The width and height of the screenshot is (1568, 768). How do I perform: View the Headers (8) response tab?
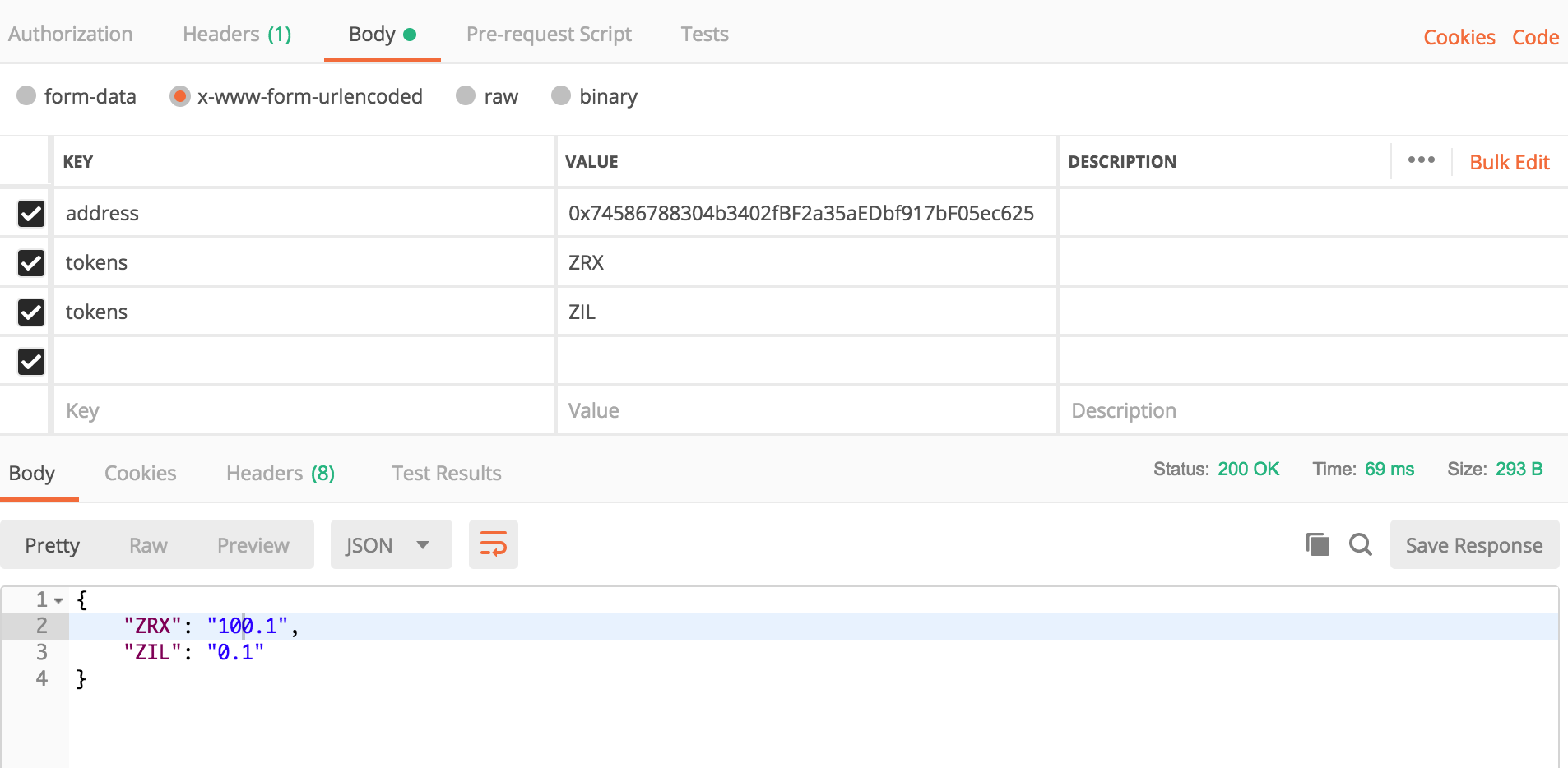[x=280, y=473]
